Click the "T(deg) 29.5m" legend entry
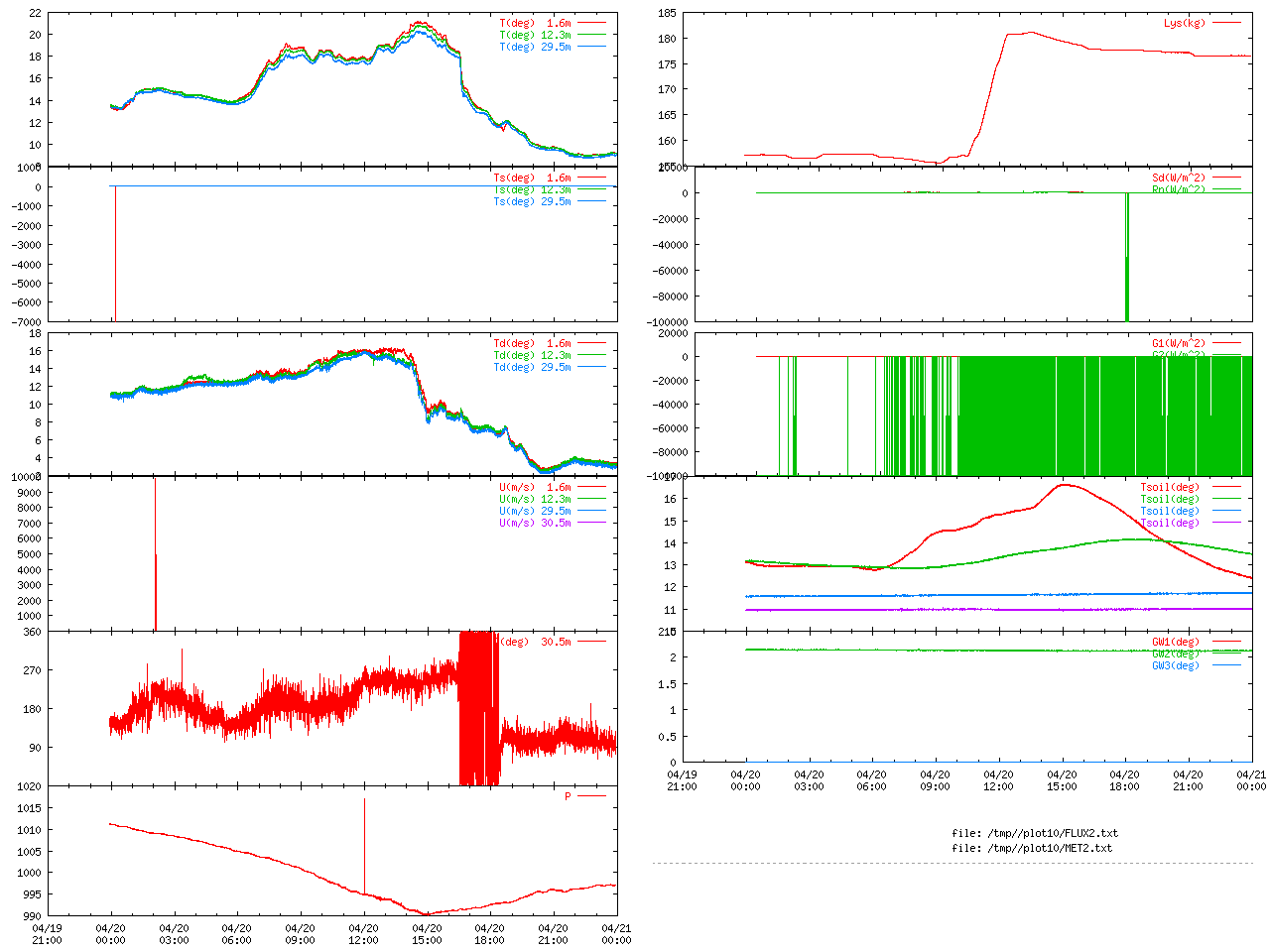This screenshot has height=952, width=1270. [x=552, y=47]
